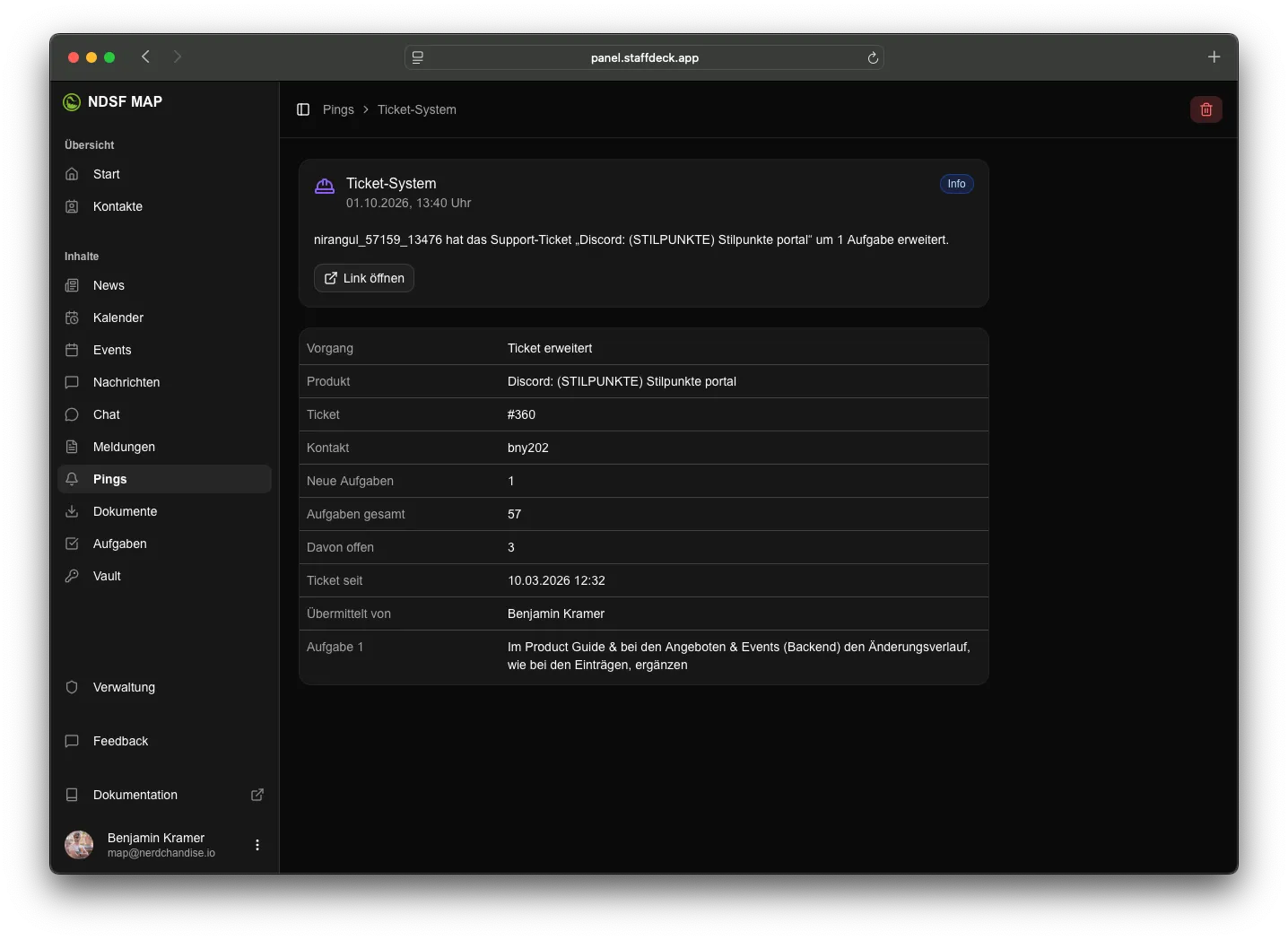Open the three-dot menu beside Benjamin Kramer
The image size is (1288, 940).
pos(257,845)
